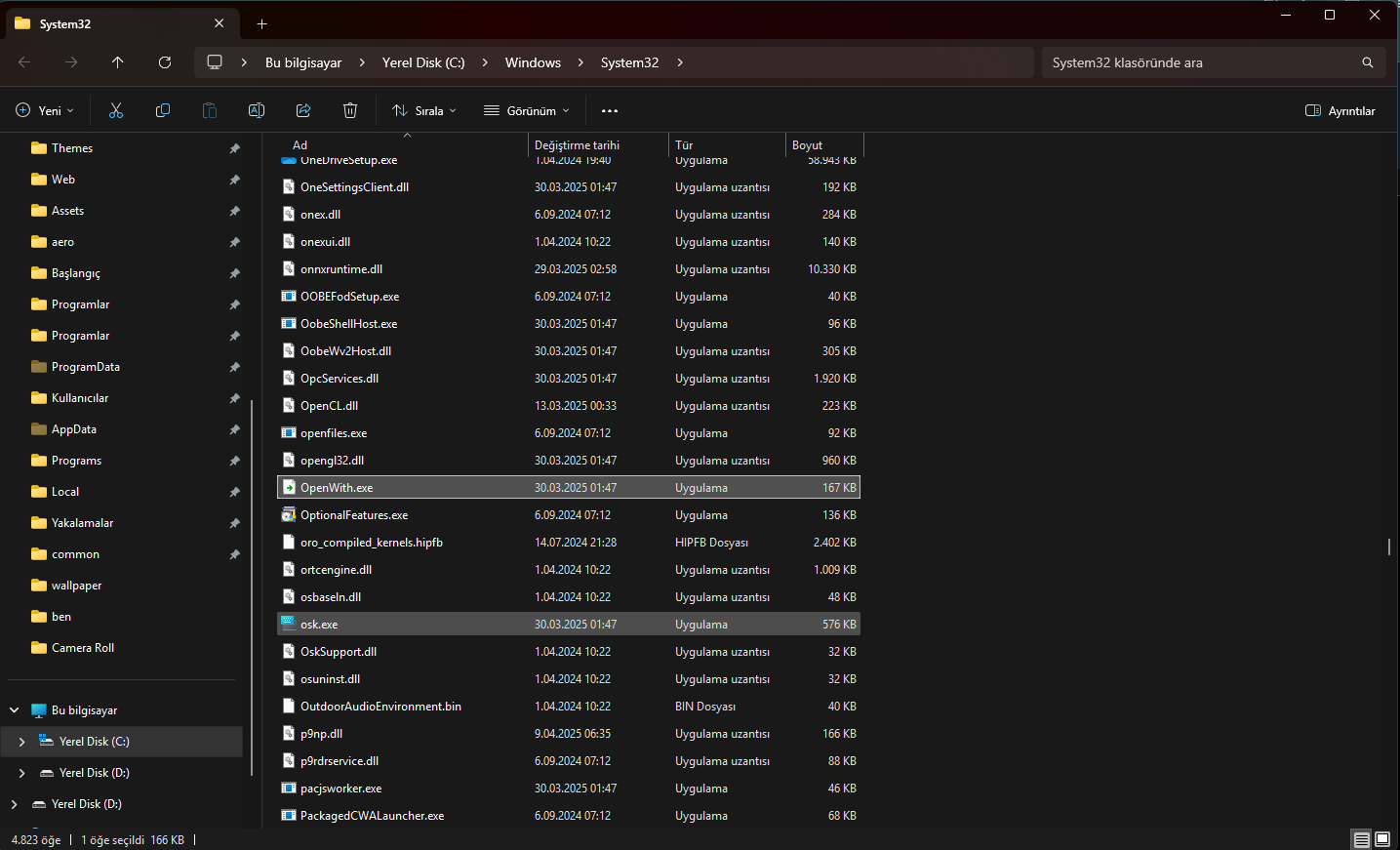Screen dimensions: 1400x850
Task: Select the System32 tab
Action: coord(122,23)
